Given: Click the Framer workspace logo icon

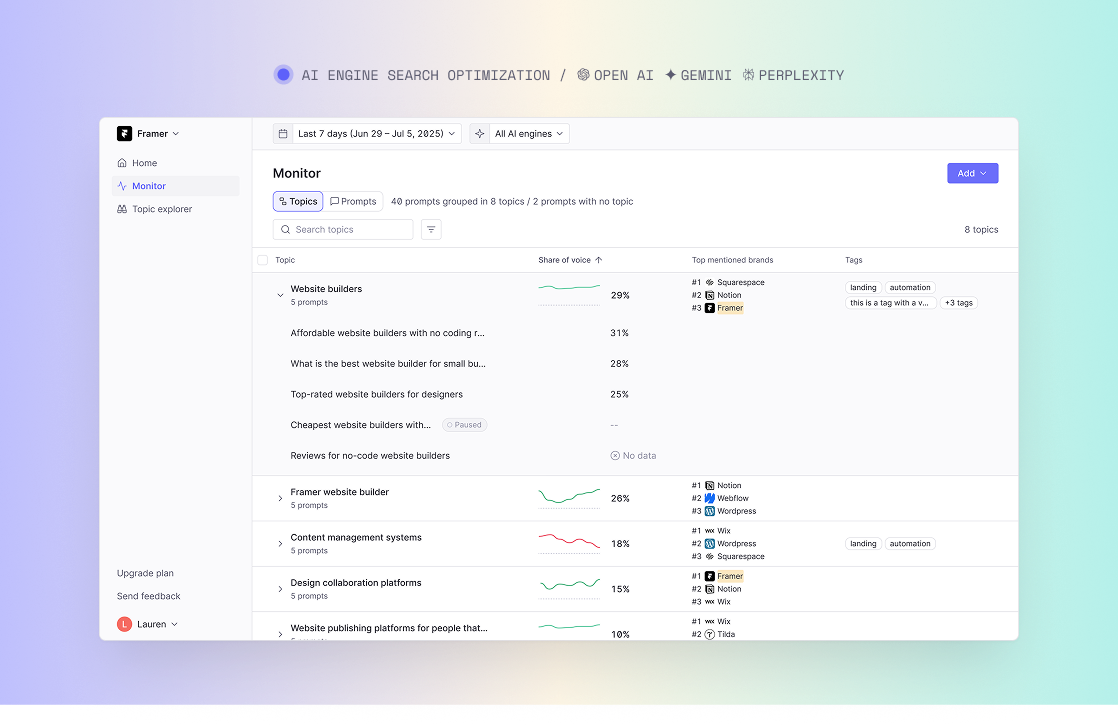Looking at the screenshot, I should click(x=124, y=133).
